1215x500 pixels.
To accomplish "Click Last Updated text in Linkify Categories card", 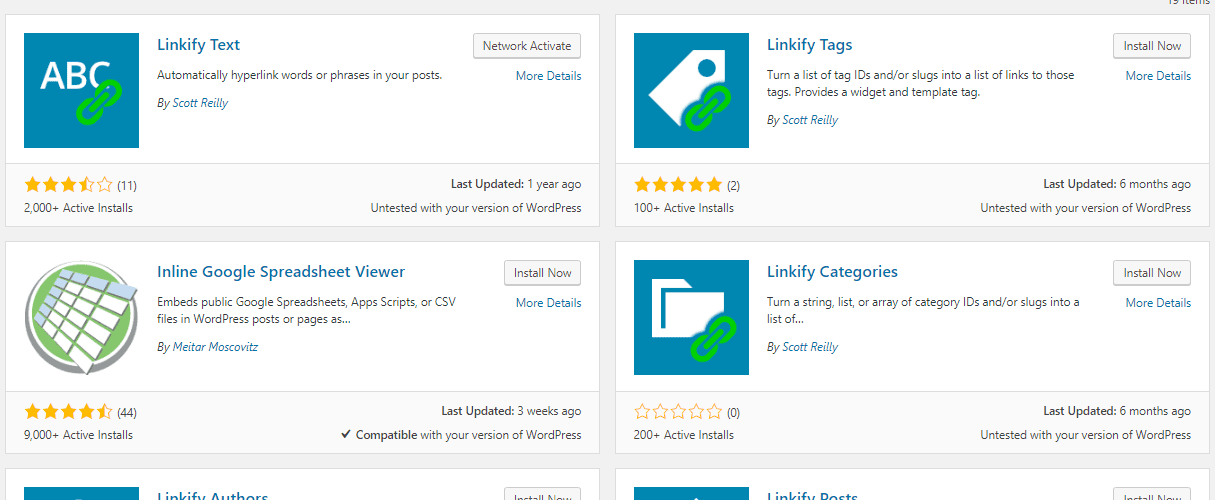I will pos(1117,411).
